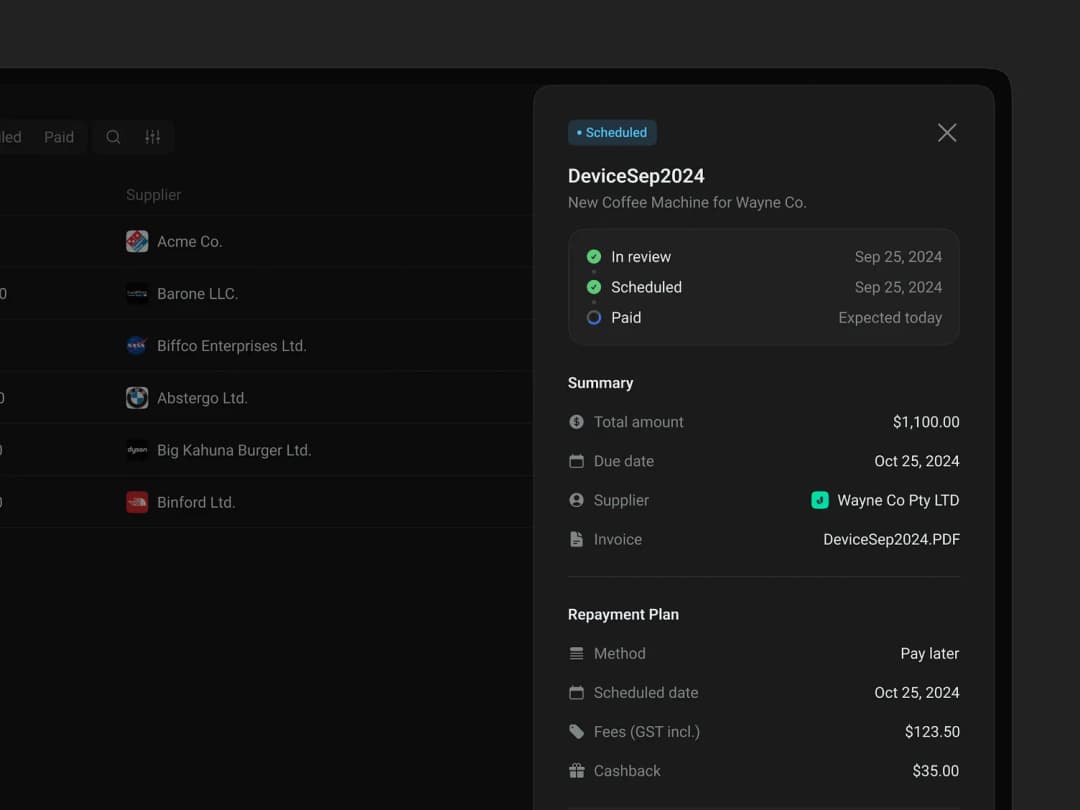Image resolution: width=1080 pixels, height=810 pixels.
Task: Close the DeviceSep2024 detail panel
Action: click(x=947, y=133)
